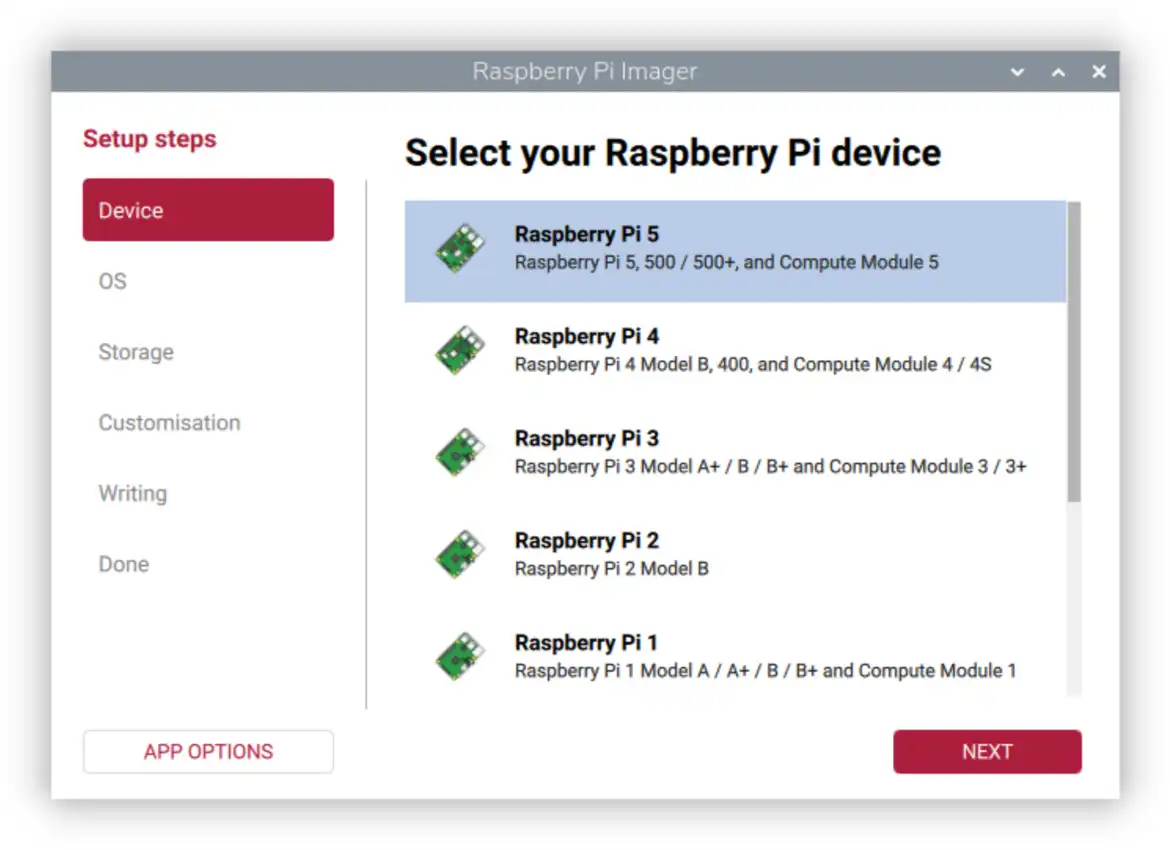Open the Device setup step

click(x=208, y=210)
